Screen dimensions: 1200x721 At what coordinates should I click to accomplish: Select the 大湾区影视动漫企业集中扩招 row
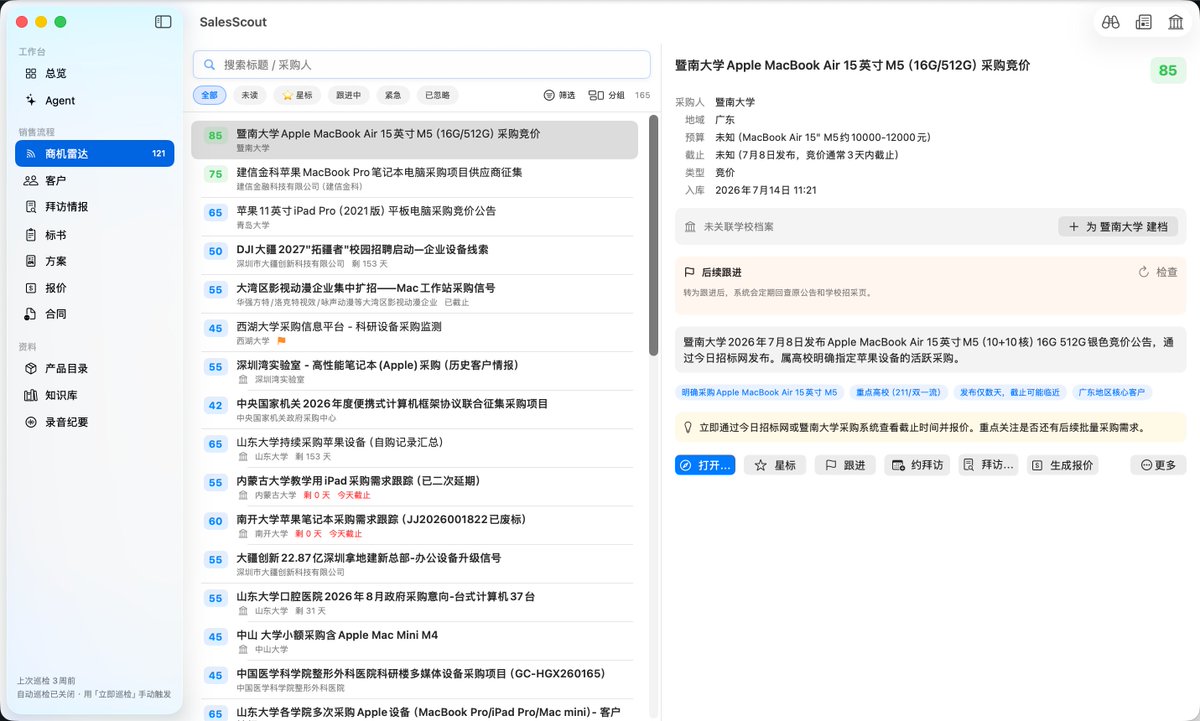click(414, 294)
